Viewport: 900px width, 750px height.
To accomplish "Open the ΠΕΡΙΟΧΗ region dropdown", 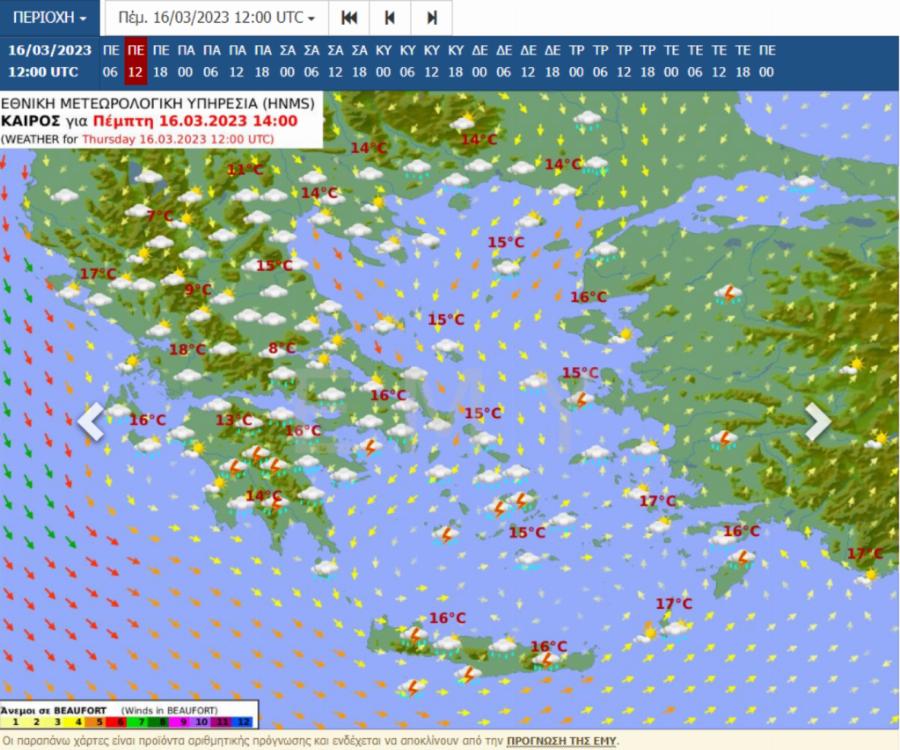I will 49,18.
